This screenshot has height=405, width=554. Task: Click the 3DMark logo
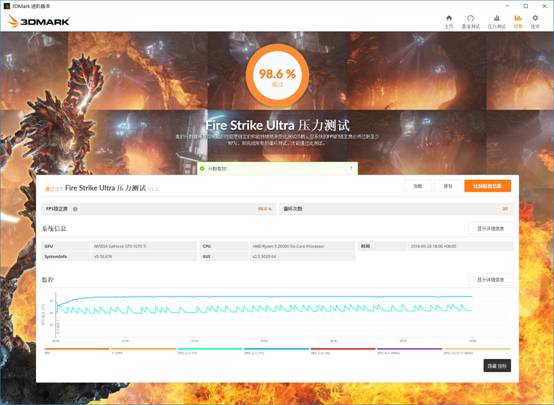click(x=38, y=21)
